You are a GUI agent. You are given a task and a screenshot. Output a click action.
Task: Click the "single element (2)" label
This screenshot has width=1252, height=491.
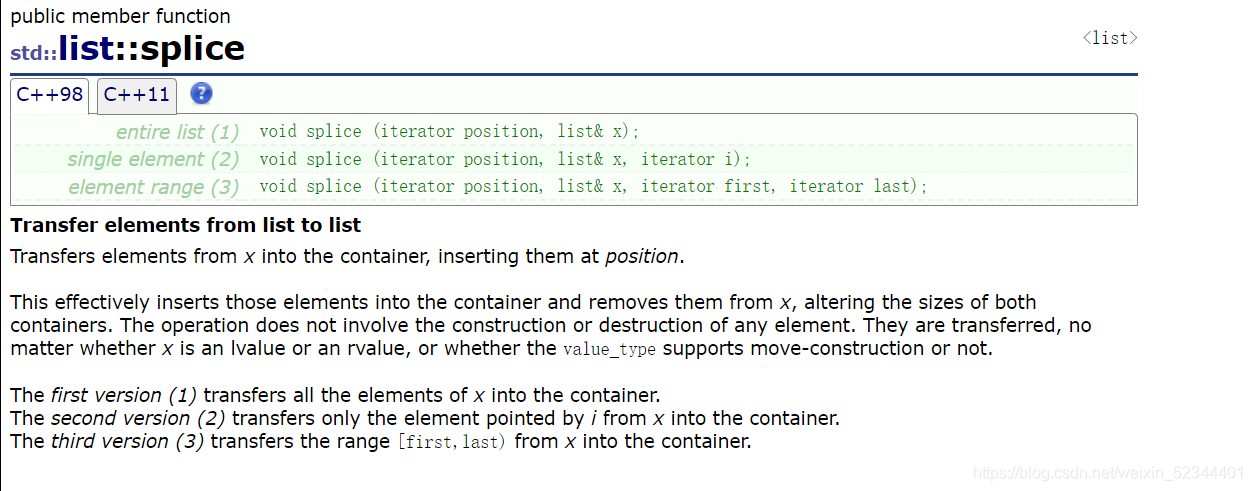[x=154, y=159]
